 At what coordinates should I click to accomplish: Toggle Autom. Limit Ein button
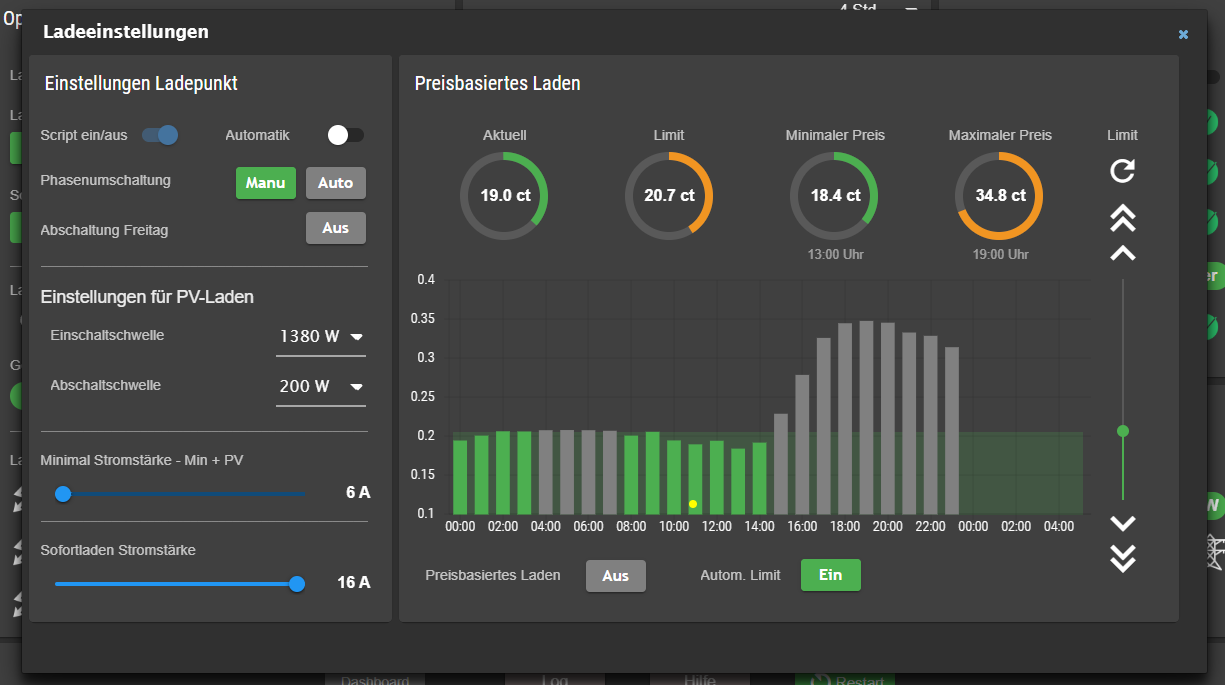pyautogui.click(x=830, y=575)
